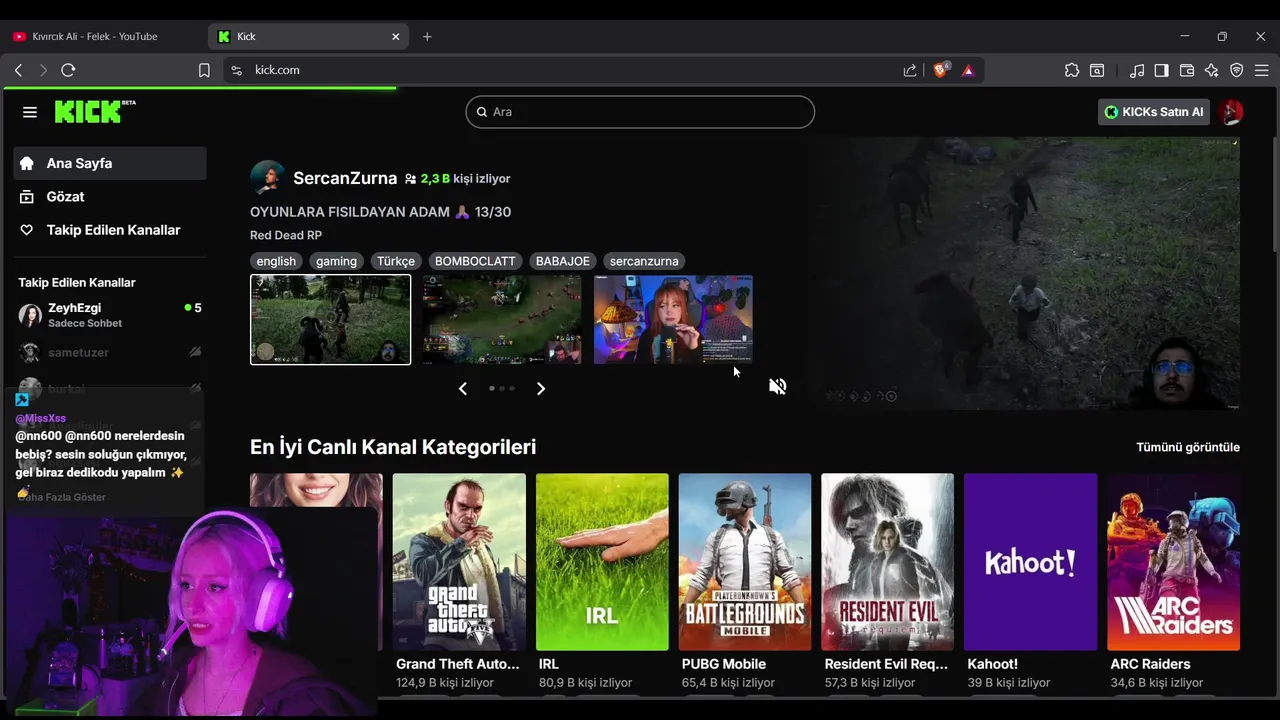Focus the Ara search field
Viewport: 1280px width, 720px height.
(640, 112)
